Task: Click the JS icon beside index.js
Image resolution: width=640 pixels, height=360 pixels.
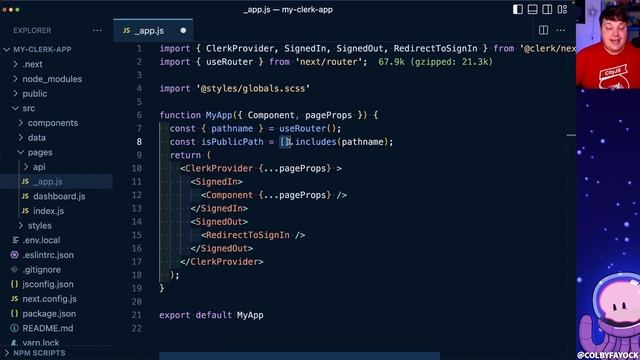Action: (x=25, y=211)
